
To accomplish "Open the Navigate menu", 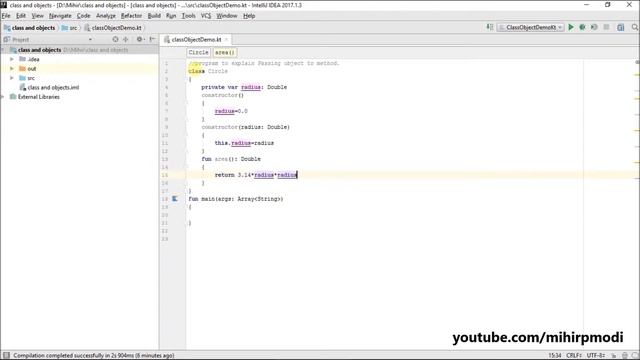I will 60,16.
